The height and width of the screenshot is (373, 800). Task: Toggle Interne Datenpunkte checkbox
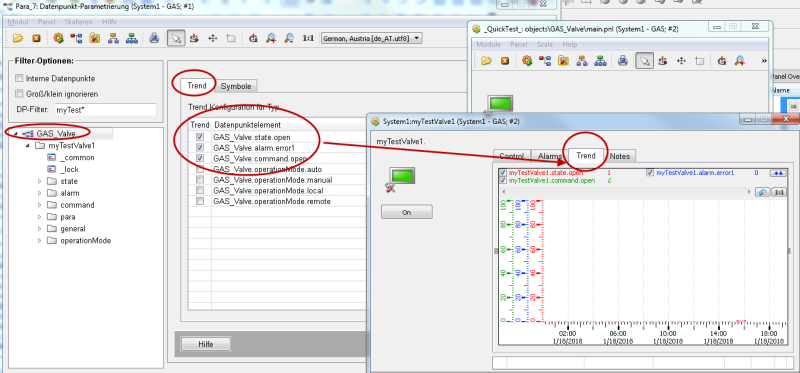tap(19, 79)
